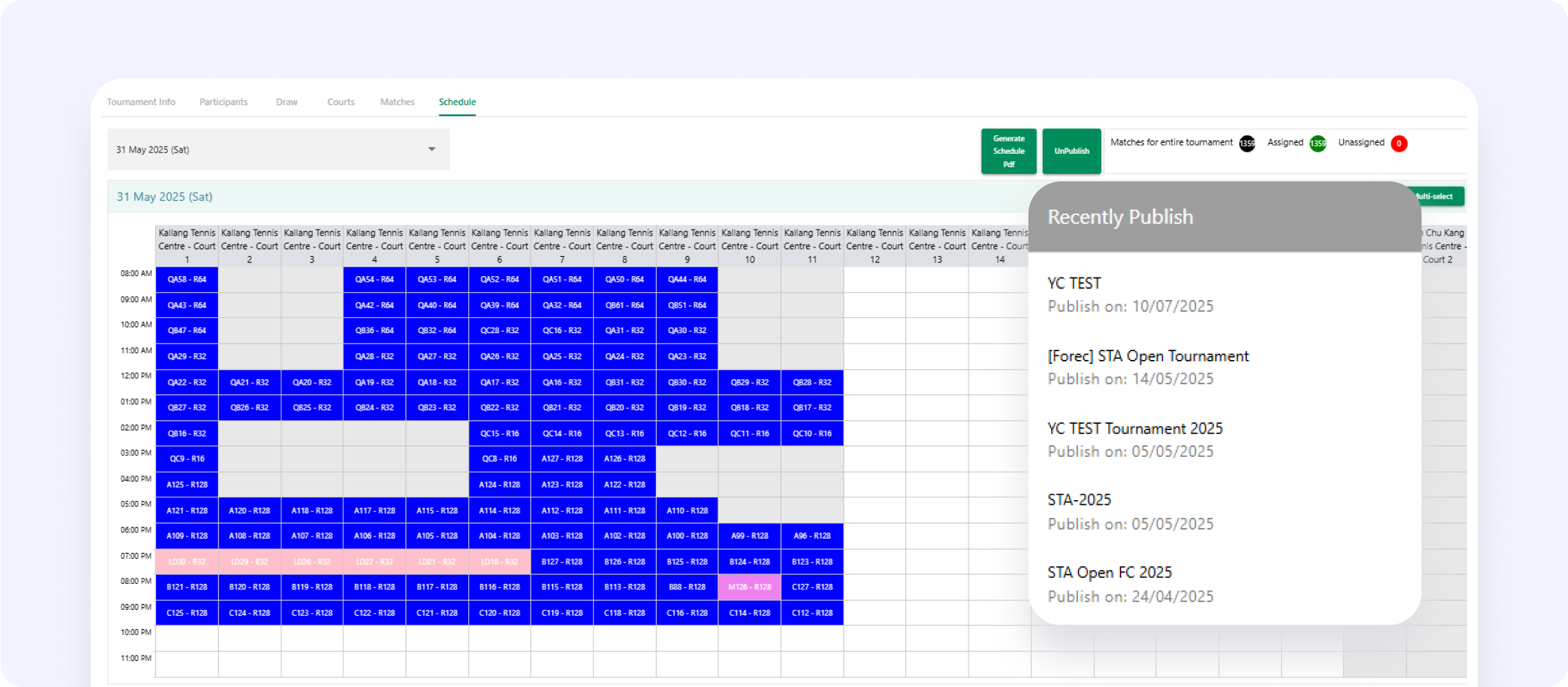Select the Matches tab
1568x687 pixels.
click(x=397, y=102)
